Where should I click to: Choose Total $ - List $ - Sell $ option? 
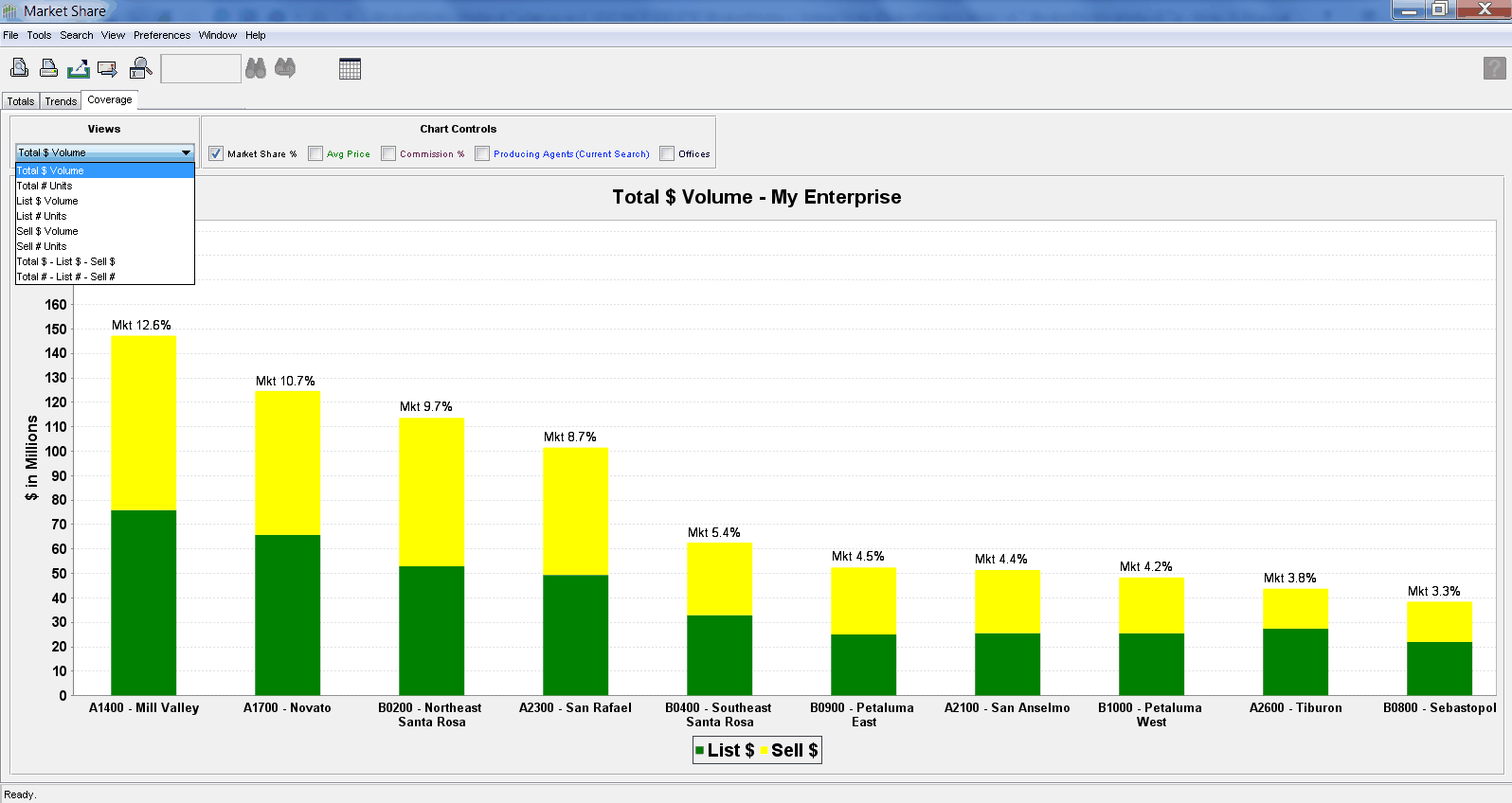(104, 261)
